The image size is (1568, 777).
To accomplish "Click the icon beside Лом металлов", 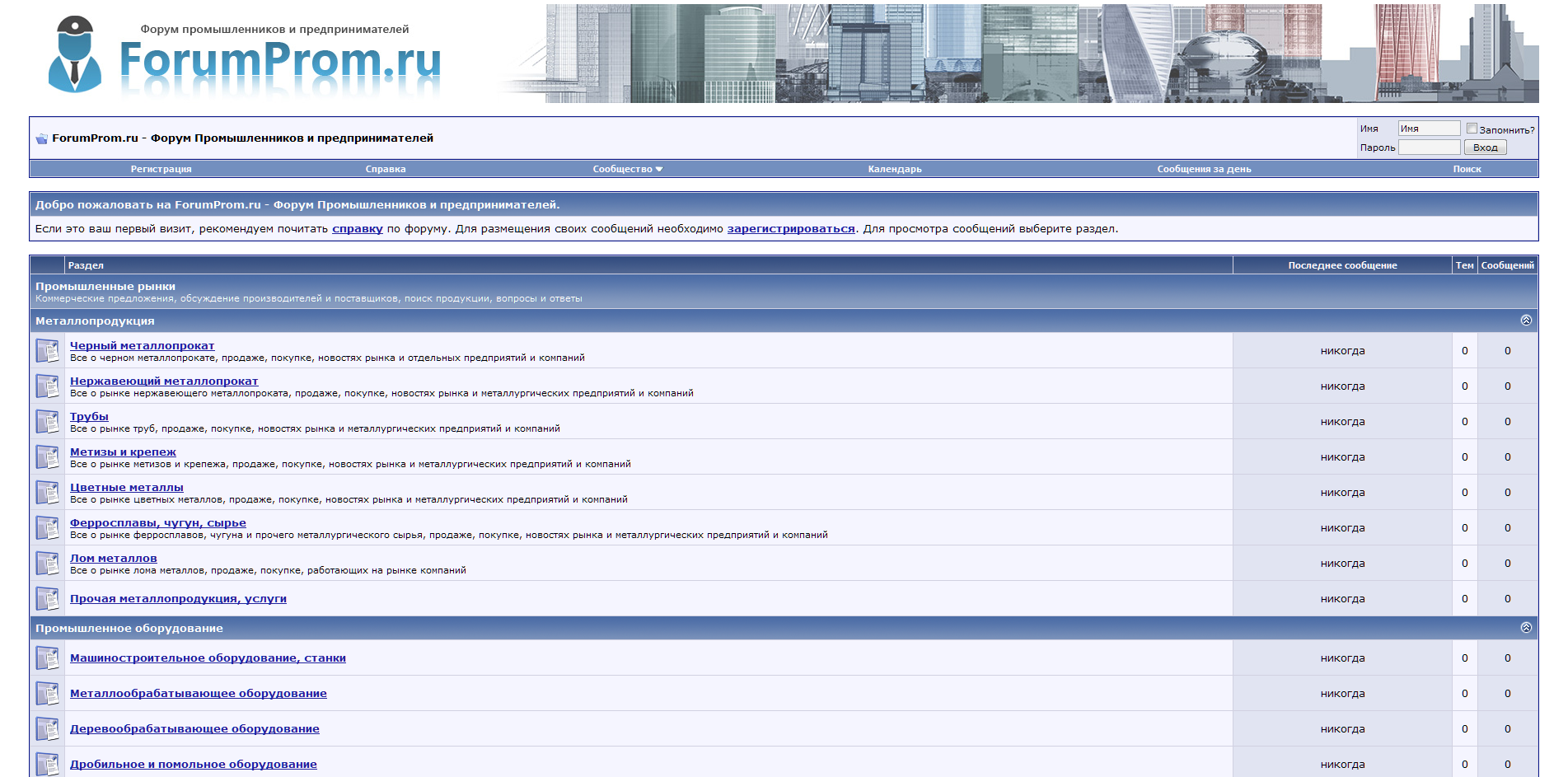I will pyautogui.click(x=45, y=562).
